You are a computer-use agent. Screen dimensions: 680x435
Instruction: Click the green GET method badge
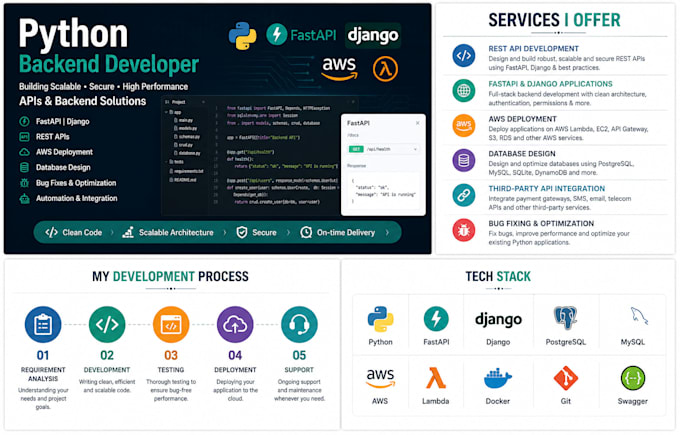(356, 149)
